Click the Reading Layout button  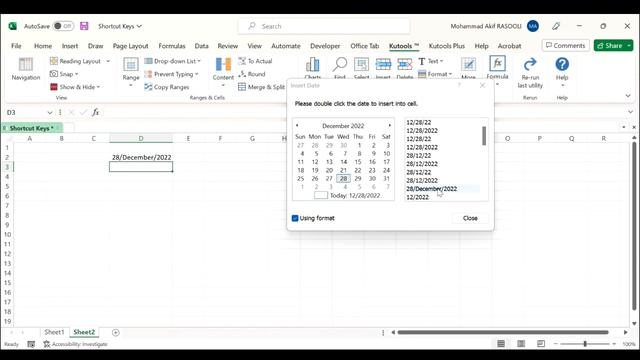(80, 61)
